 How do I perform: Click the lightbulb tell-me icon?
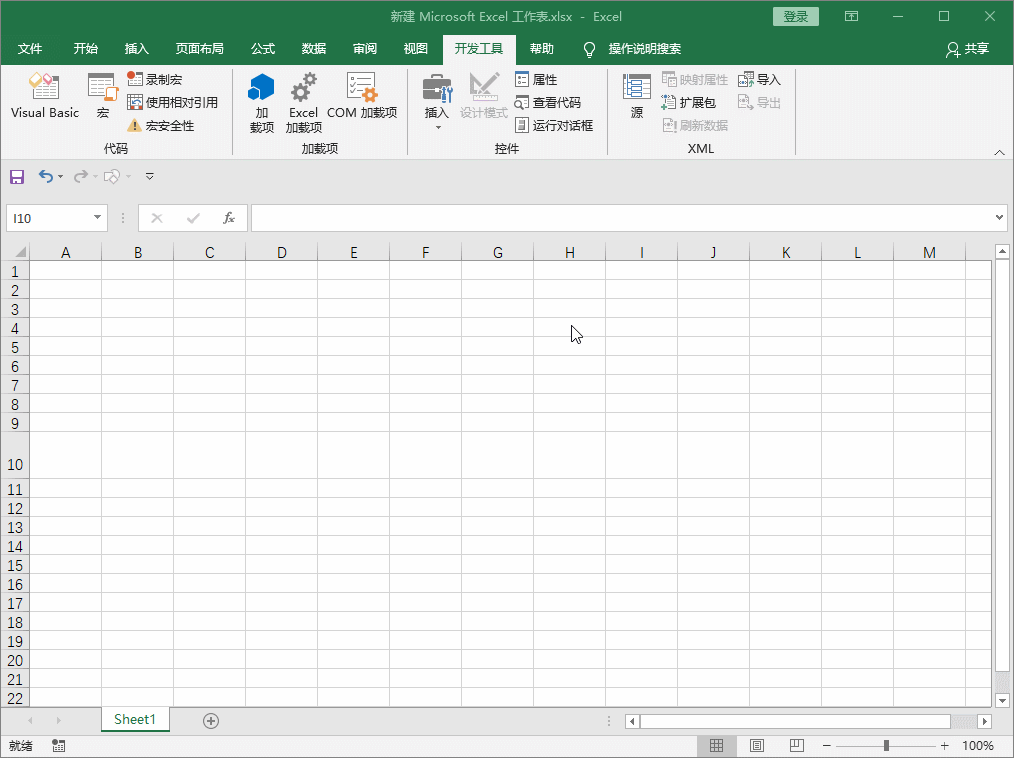tap(589, 49)
